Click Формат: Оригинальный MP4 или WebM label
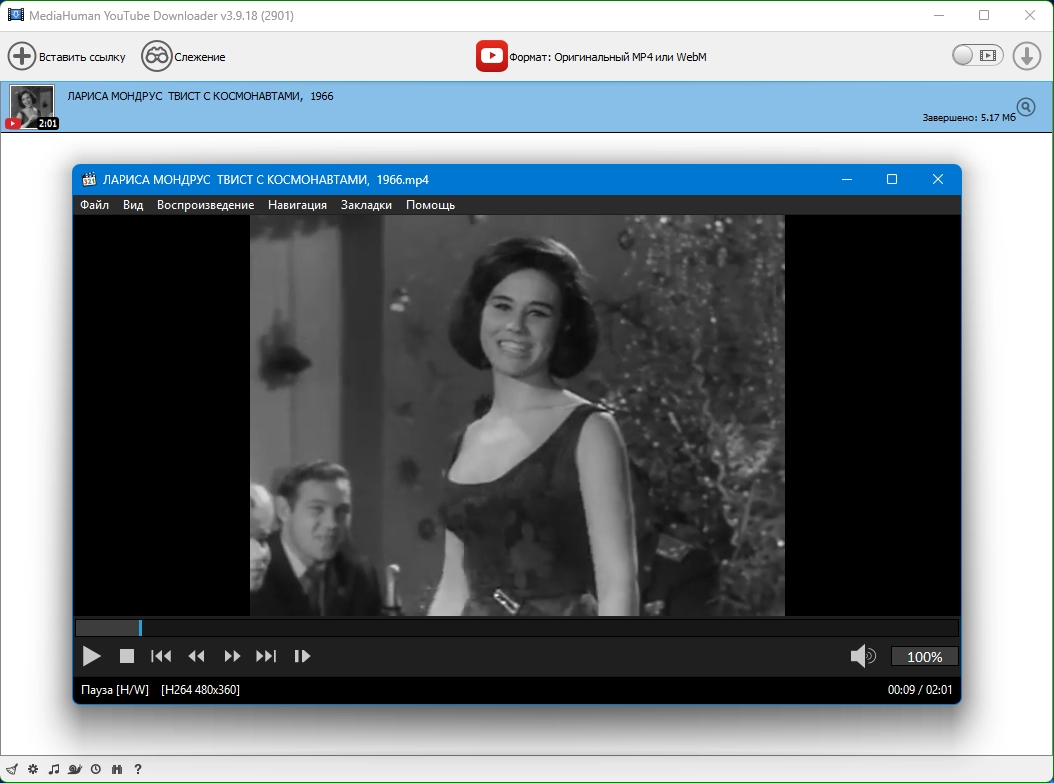 (x=608, y=57)
